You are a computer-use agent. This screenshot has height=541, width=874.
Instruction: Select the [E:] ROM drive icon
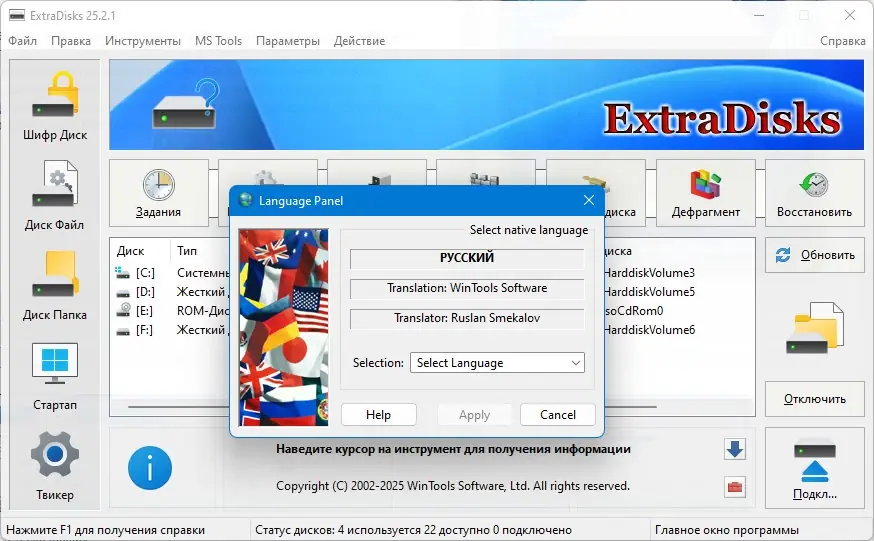click(x=123, y=310)
